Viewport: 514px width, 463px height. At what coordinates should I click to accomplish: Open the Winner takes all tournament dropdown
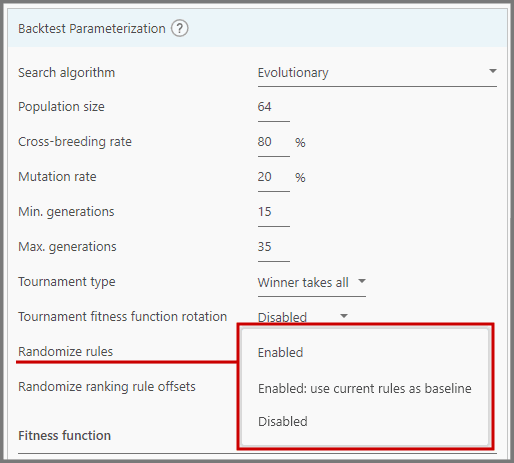point(312,283)
